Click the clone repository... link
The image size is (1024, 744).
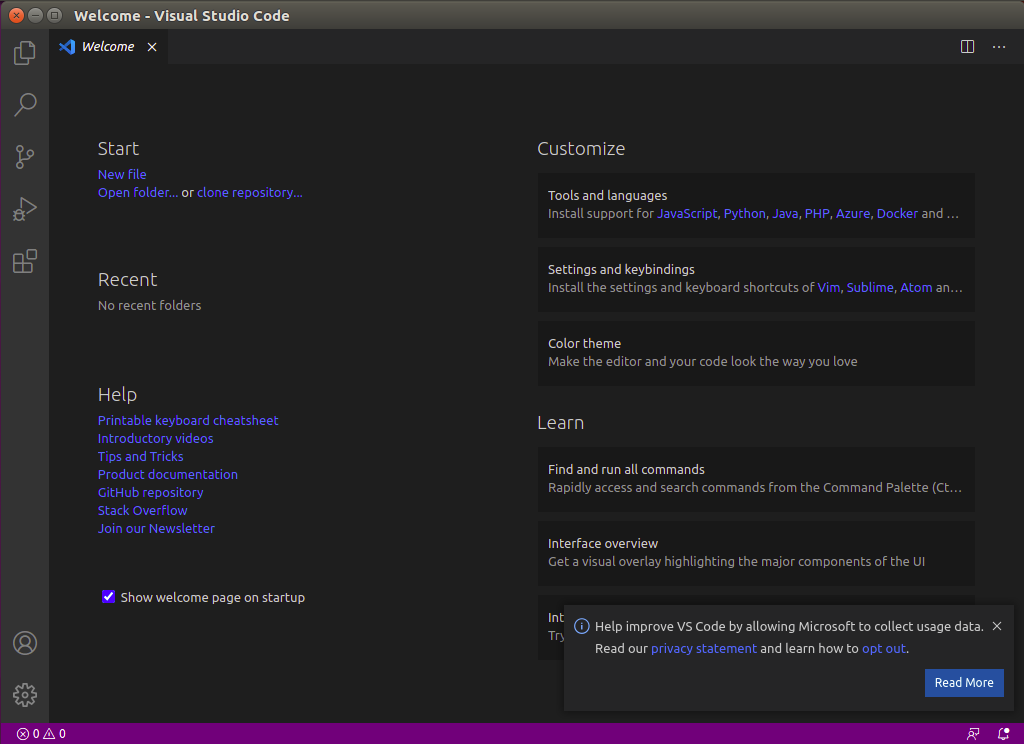coord(249,193)
